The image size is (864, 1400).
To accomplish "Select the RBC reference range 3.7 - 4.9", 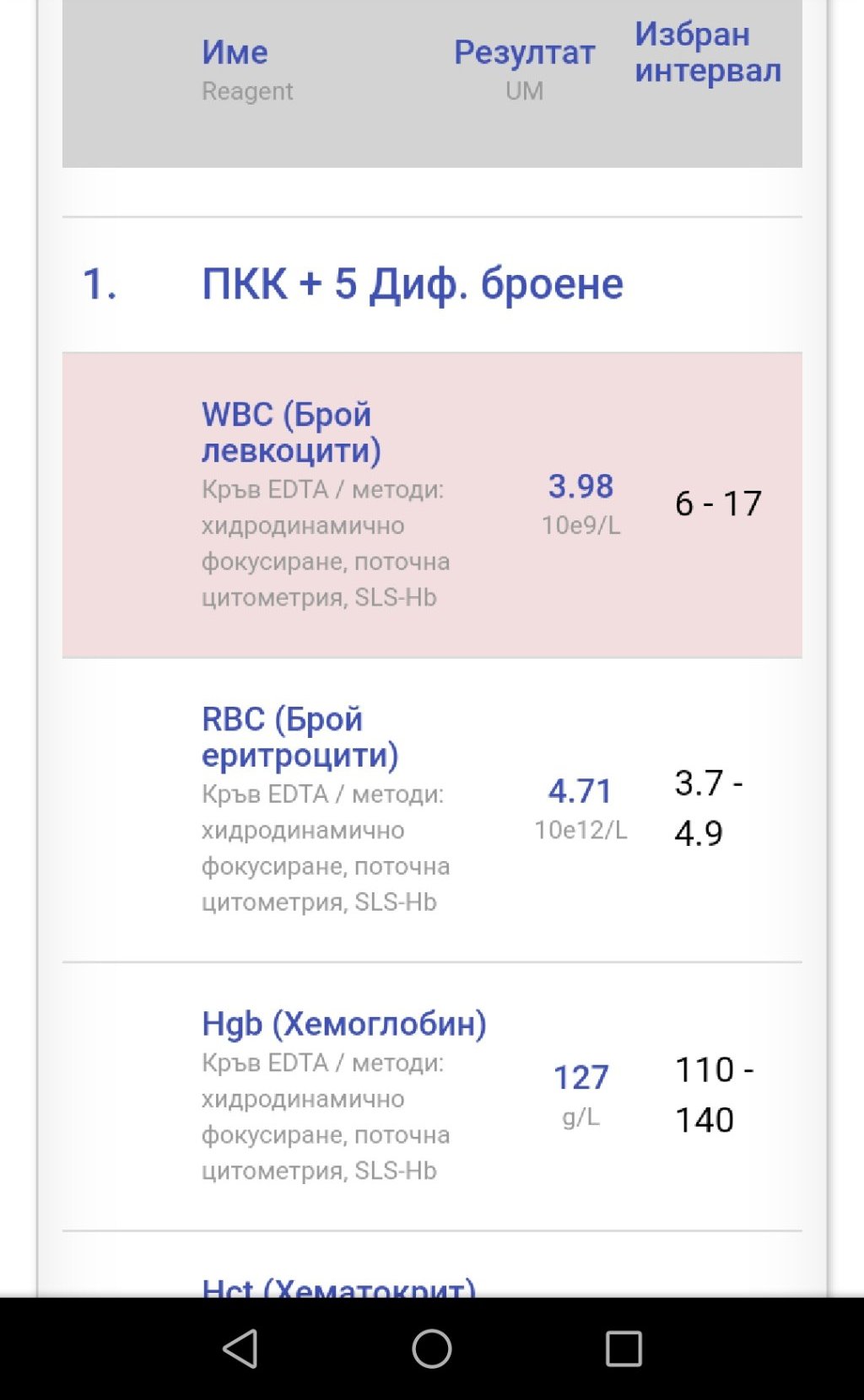I will pyautogui.click(x=707, y=807).
